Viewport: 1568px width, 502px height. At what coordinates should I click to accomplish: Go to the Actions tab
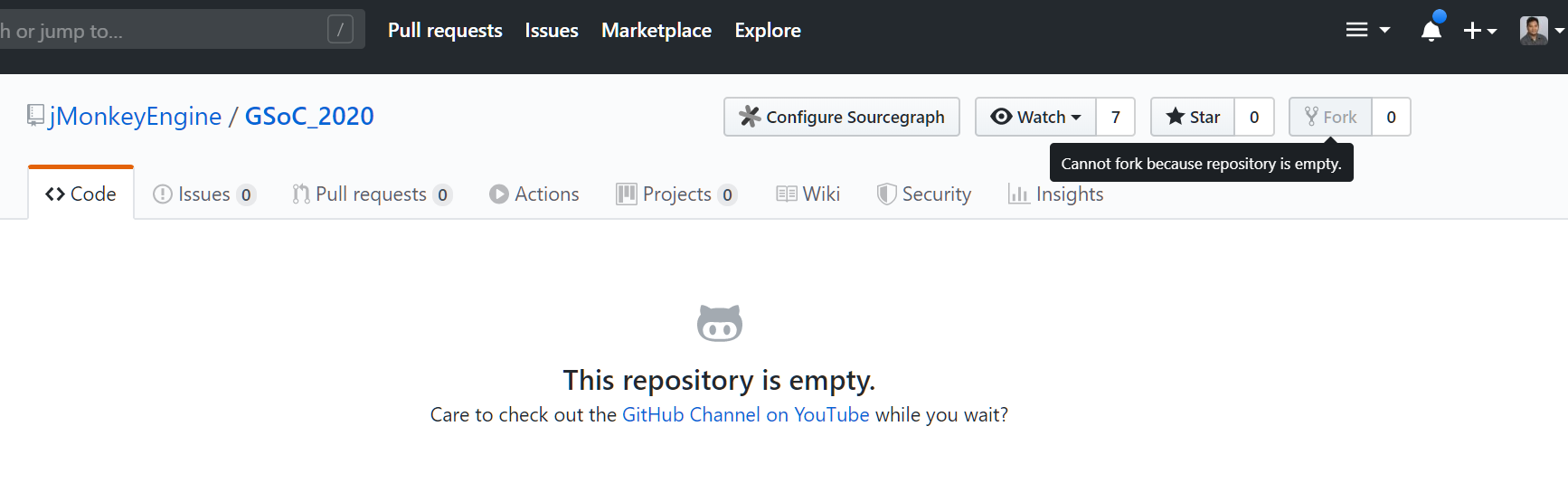(x=534, y=194)
